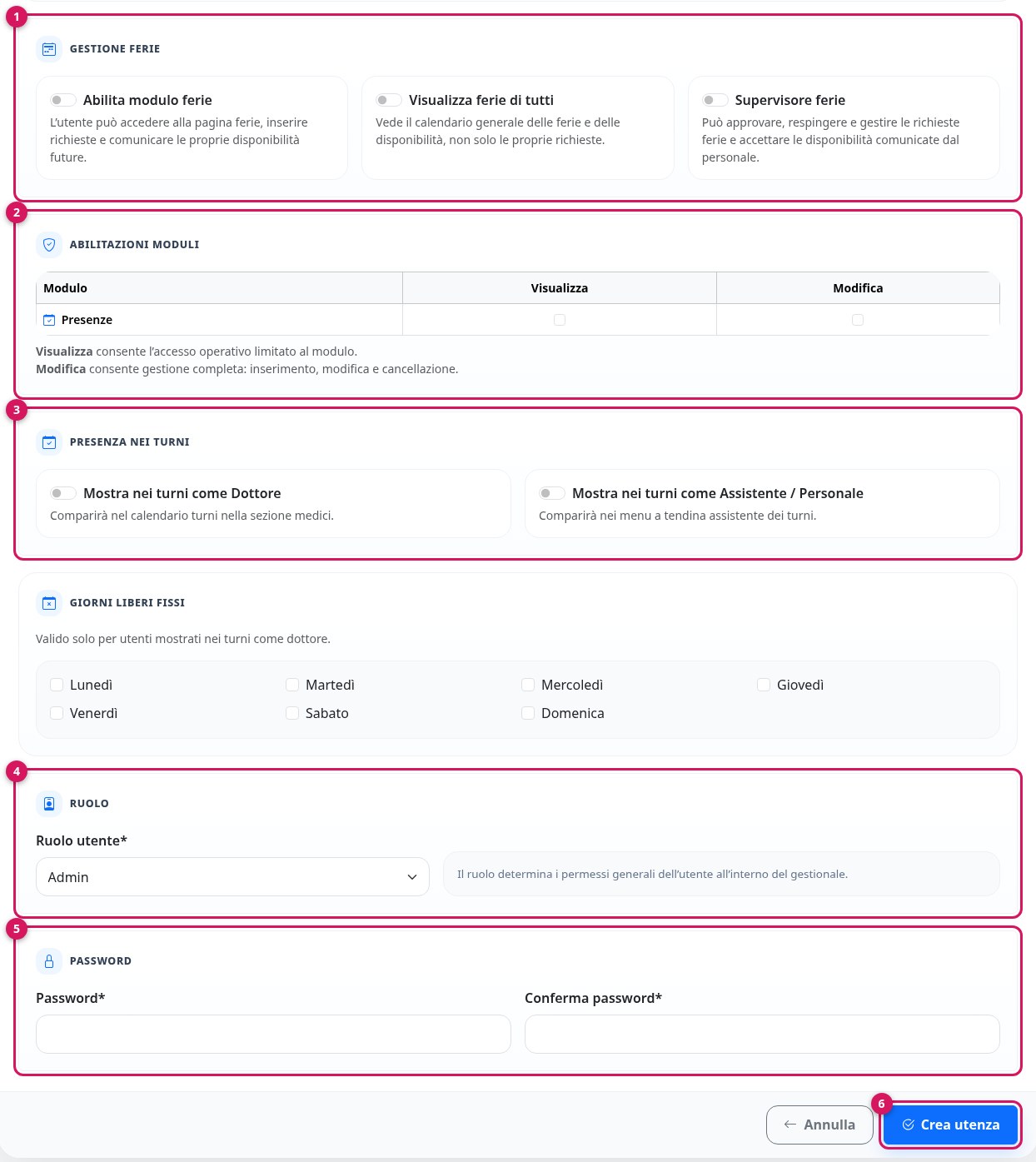
Task: Click the Password lock icon
Action: click(x=49, y=961)
